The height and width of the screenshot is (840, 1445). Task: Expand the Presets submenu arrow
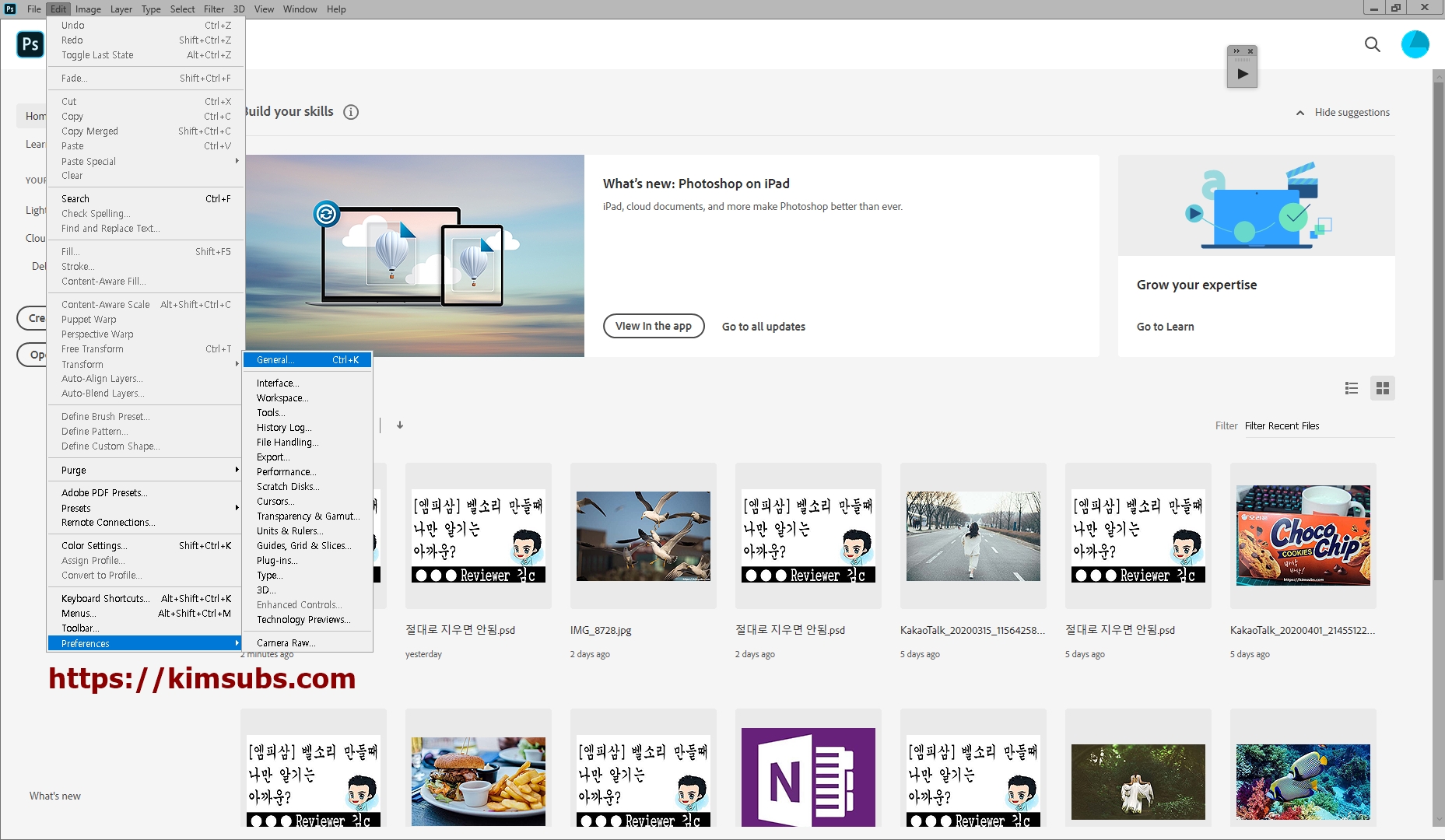237,508
